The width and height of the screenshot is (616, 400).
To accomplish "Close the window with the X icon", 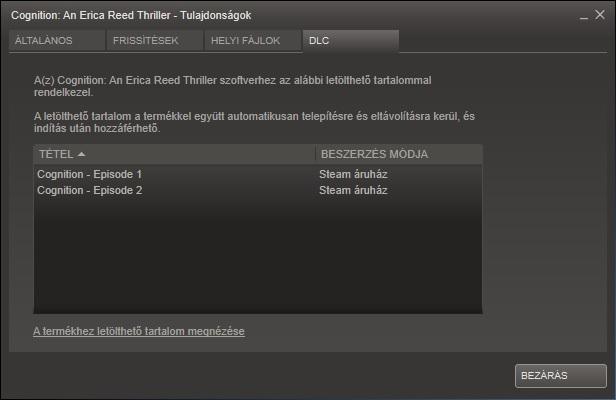I will [600, 15].
